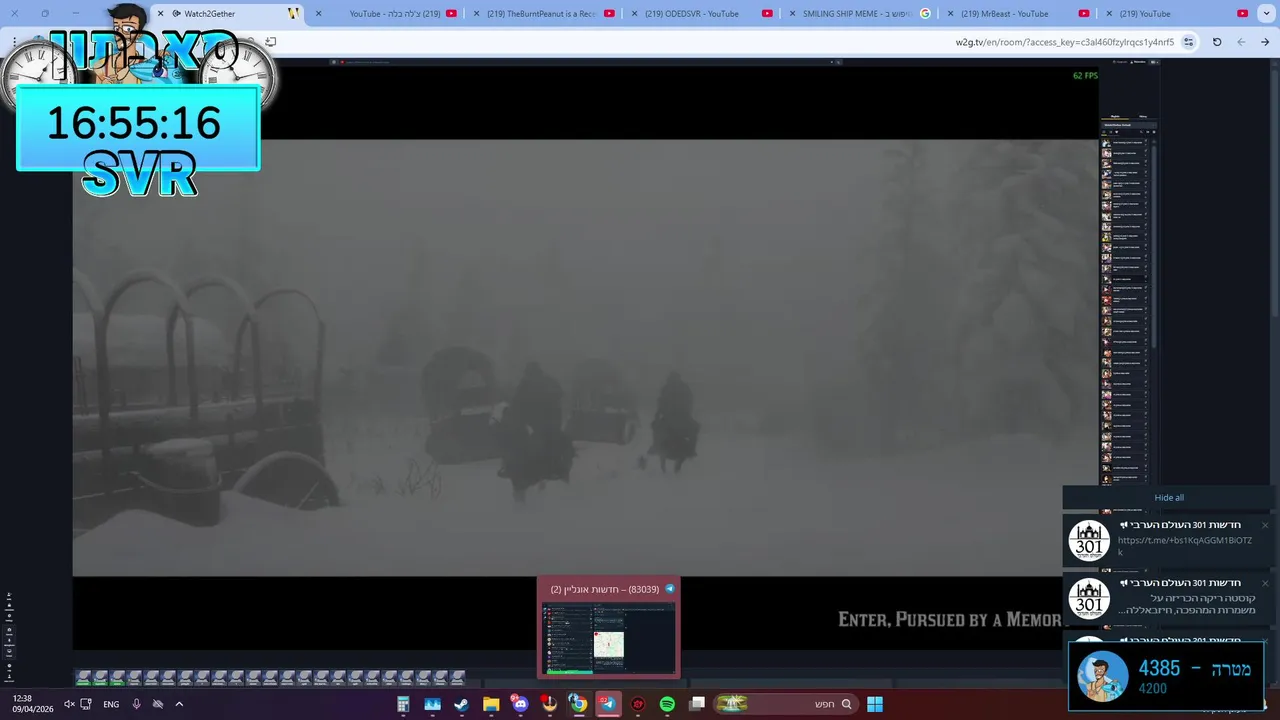Viewport: 1280px width, 720px height.
Task: Click the microphone tray icon
Action: [136, 704]
